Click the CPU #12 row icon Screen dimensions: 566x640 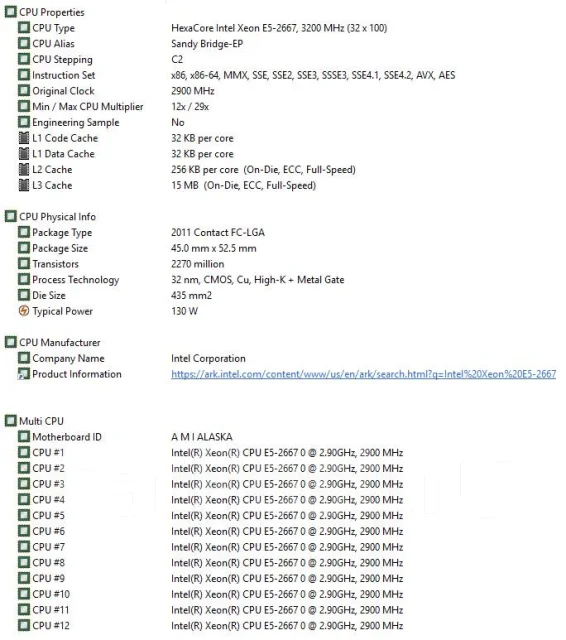click(x=24, y=625)
